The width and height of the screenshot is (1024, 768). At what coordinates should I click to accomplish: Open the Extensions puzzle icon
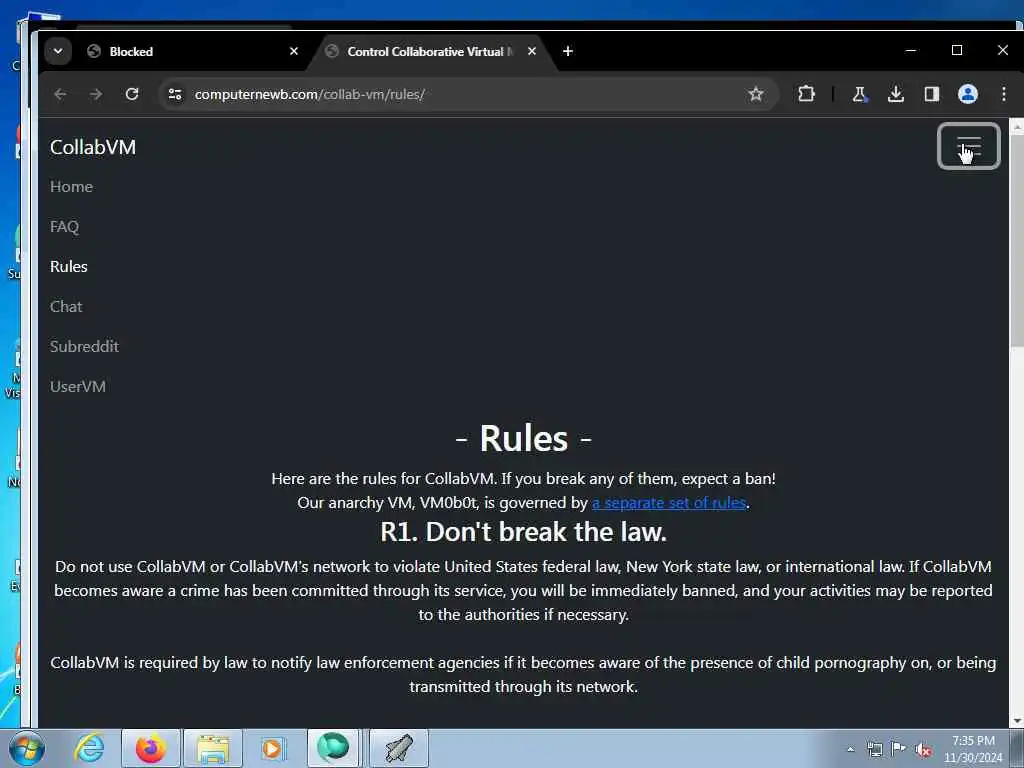click(806, 94)
